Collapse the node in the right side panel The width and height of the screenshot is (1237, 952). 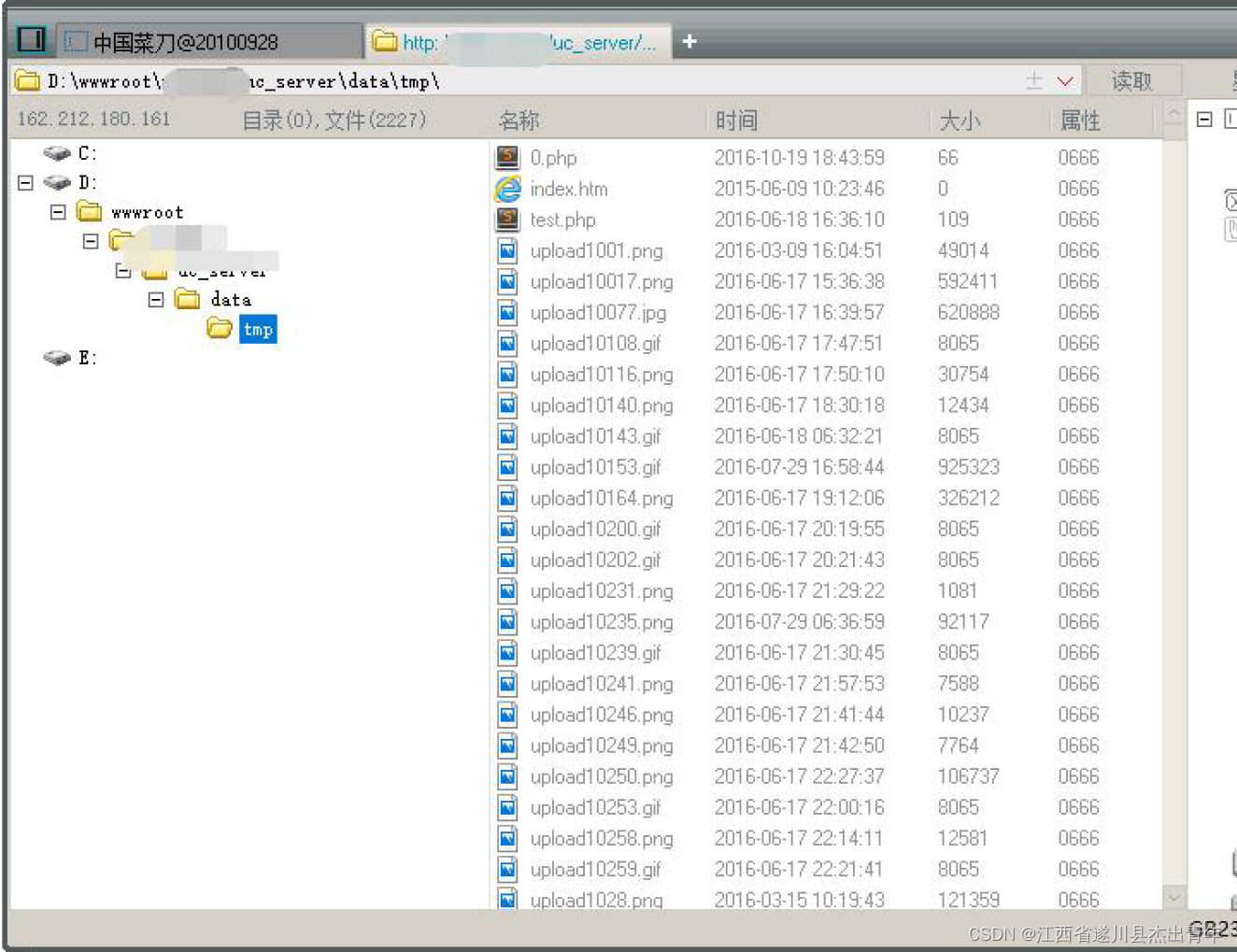pos(1204,119)
